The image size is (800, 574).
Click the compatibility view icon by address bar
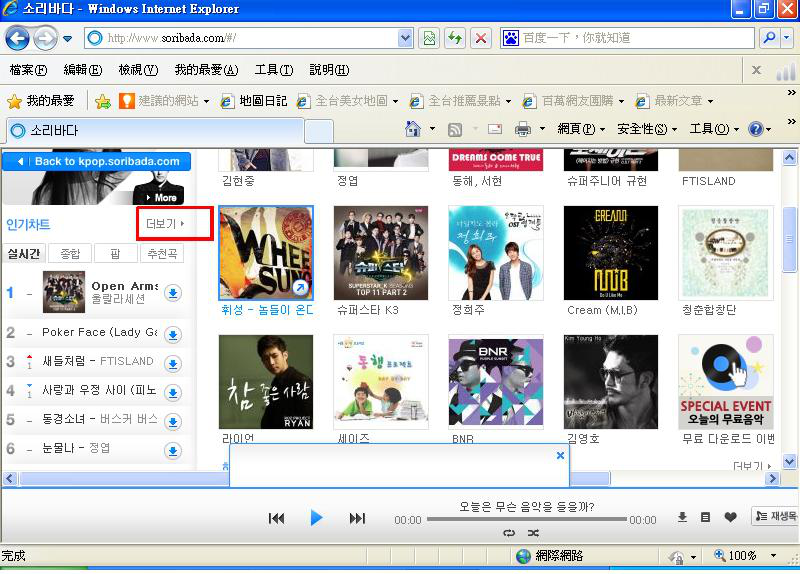pyautogui.click(x=429, y=38)
